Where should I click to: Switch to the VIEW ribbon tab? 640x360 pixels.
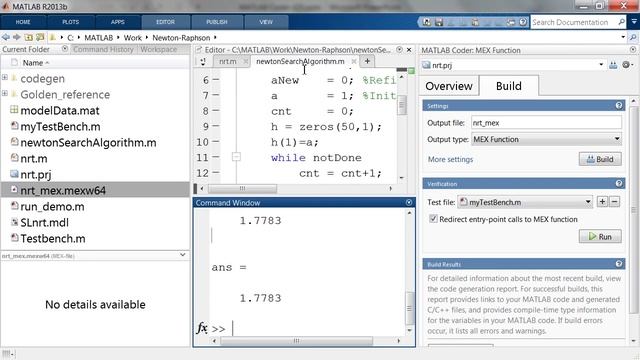(266, 22)
